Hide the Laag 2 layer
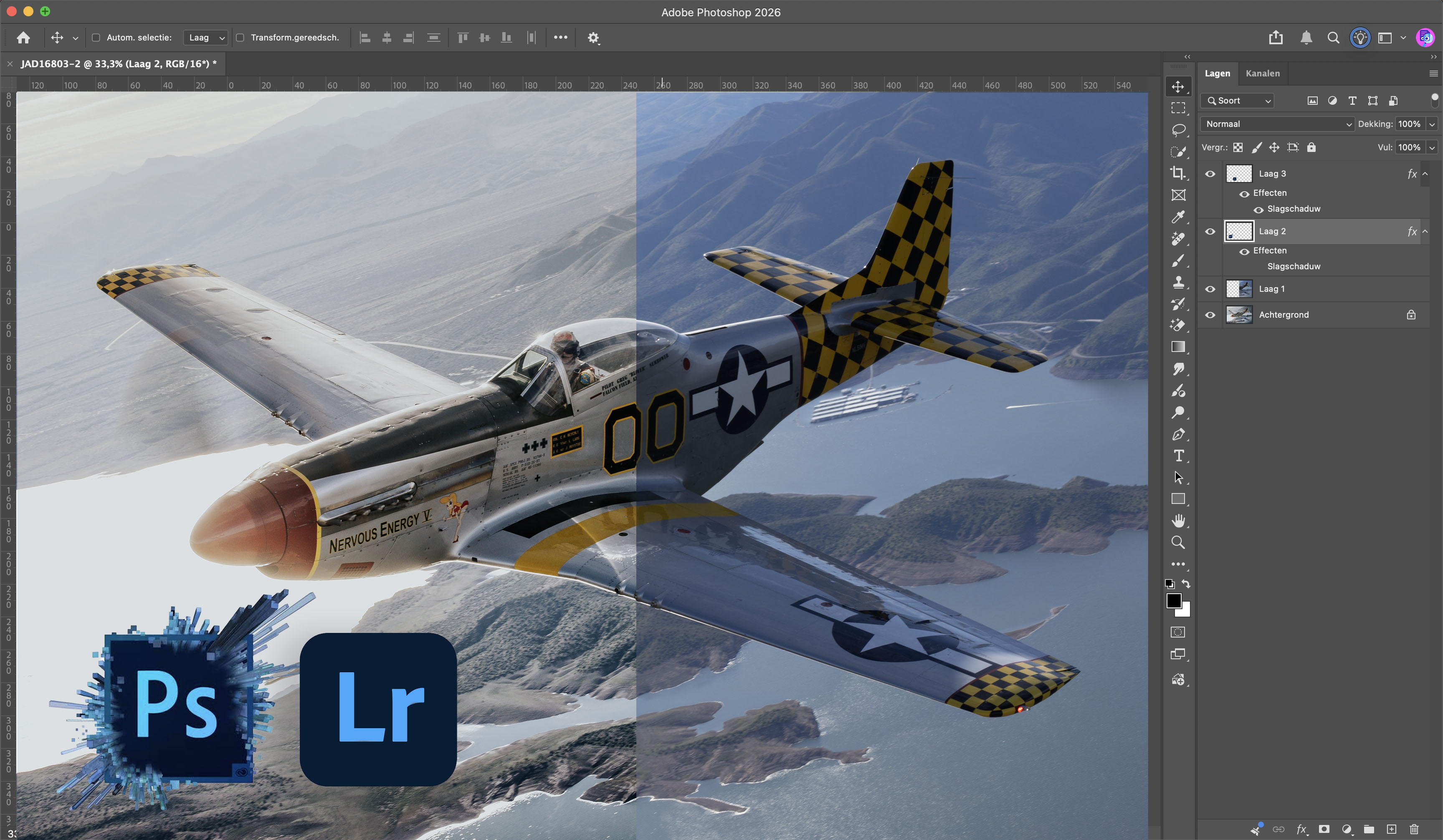 (1210, 232)
